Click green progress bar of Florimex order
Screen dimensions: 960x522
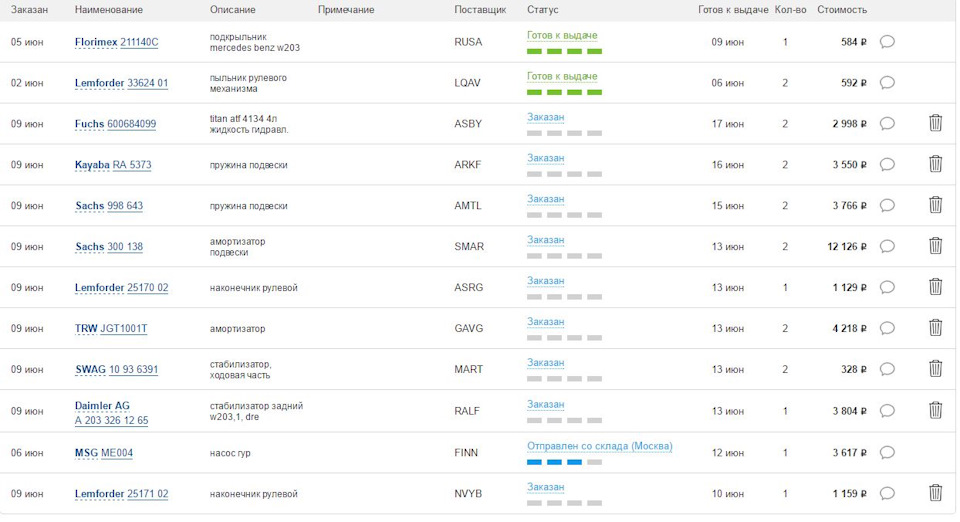click(x=564, y=51)
